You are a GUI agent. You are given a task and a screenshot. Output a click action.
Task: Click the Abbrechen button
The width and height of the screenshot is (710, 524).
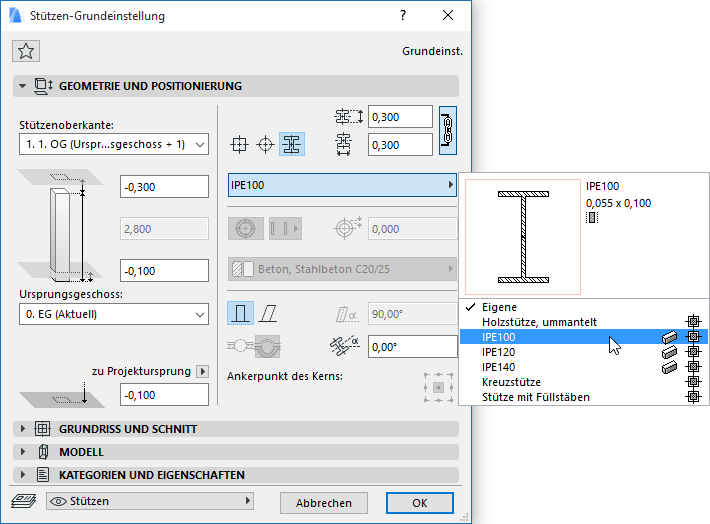point(324,503)
